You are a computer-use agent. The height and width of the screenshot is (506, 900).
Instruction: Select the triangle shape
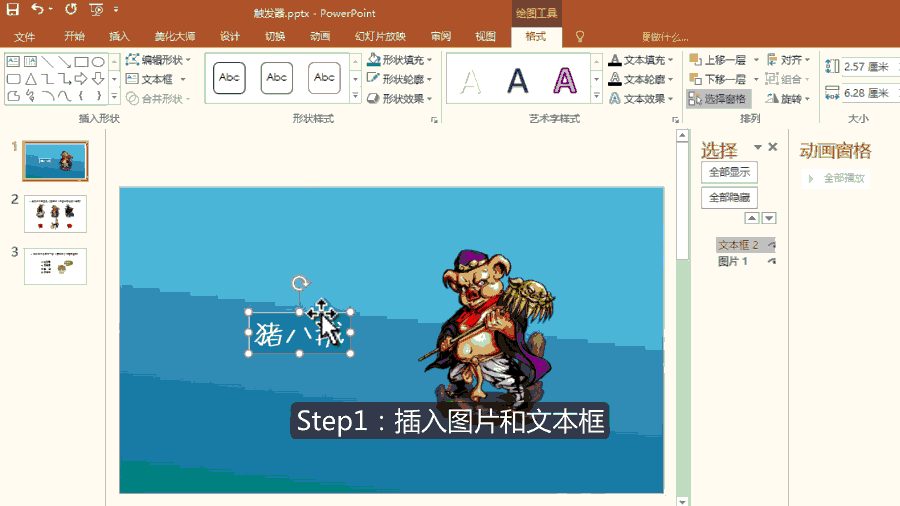pos(30,79)
